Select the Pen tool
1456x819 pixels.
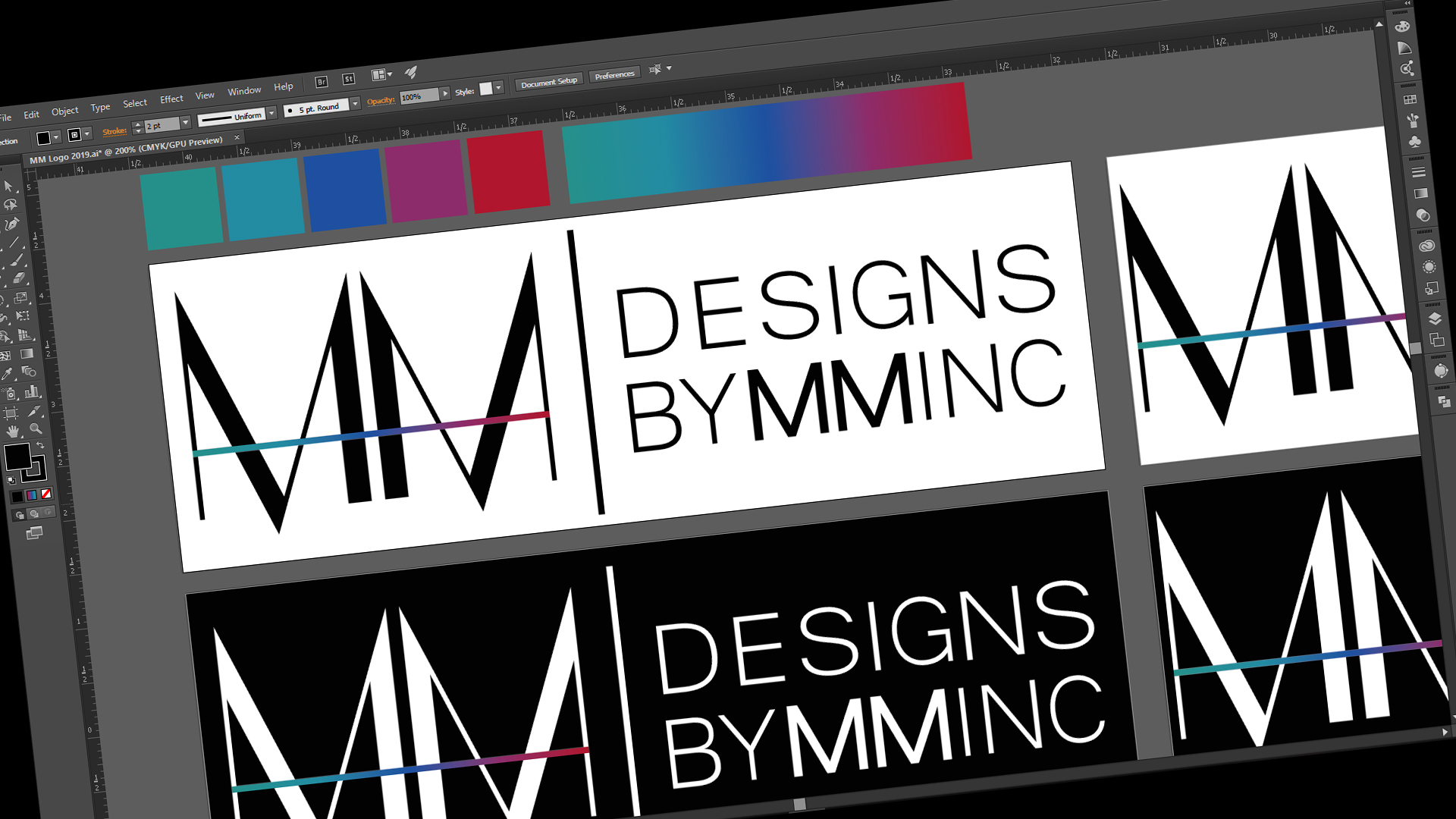[x=12, y=223]
